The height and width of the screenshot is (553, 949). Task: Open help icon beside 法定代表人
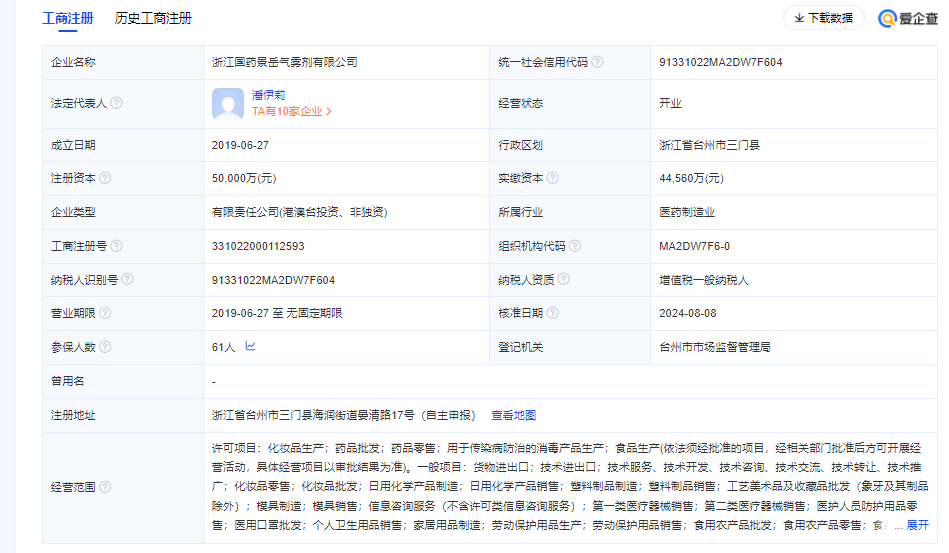tap(116, 103)
